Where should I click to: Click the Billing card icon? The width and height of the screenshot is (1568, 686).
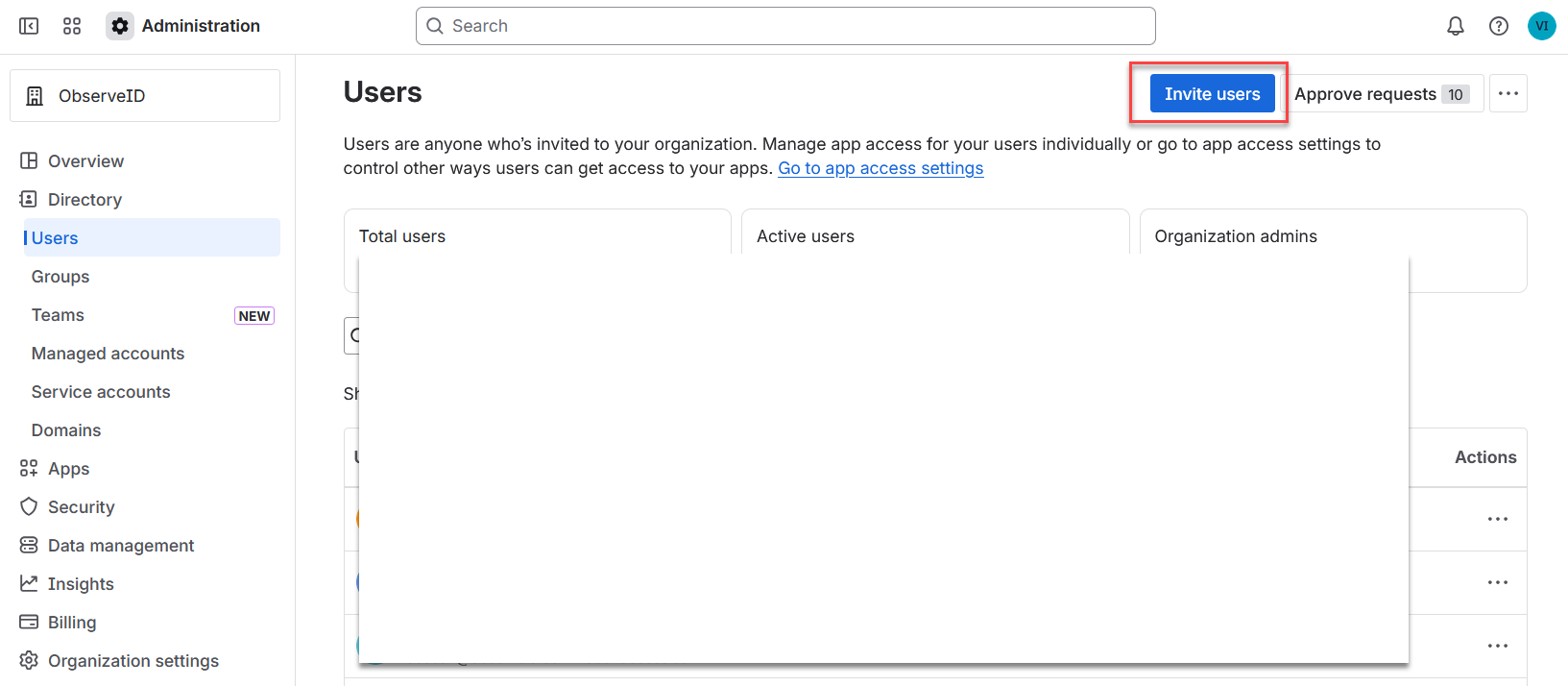pos(29,622)
